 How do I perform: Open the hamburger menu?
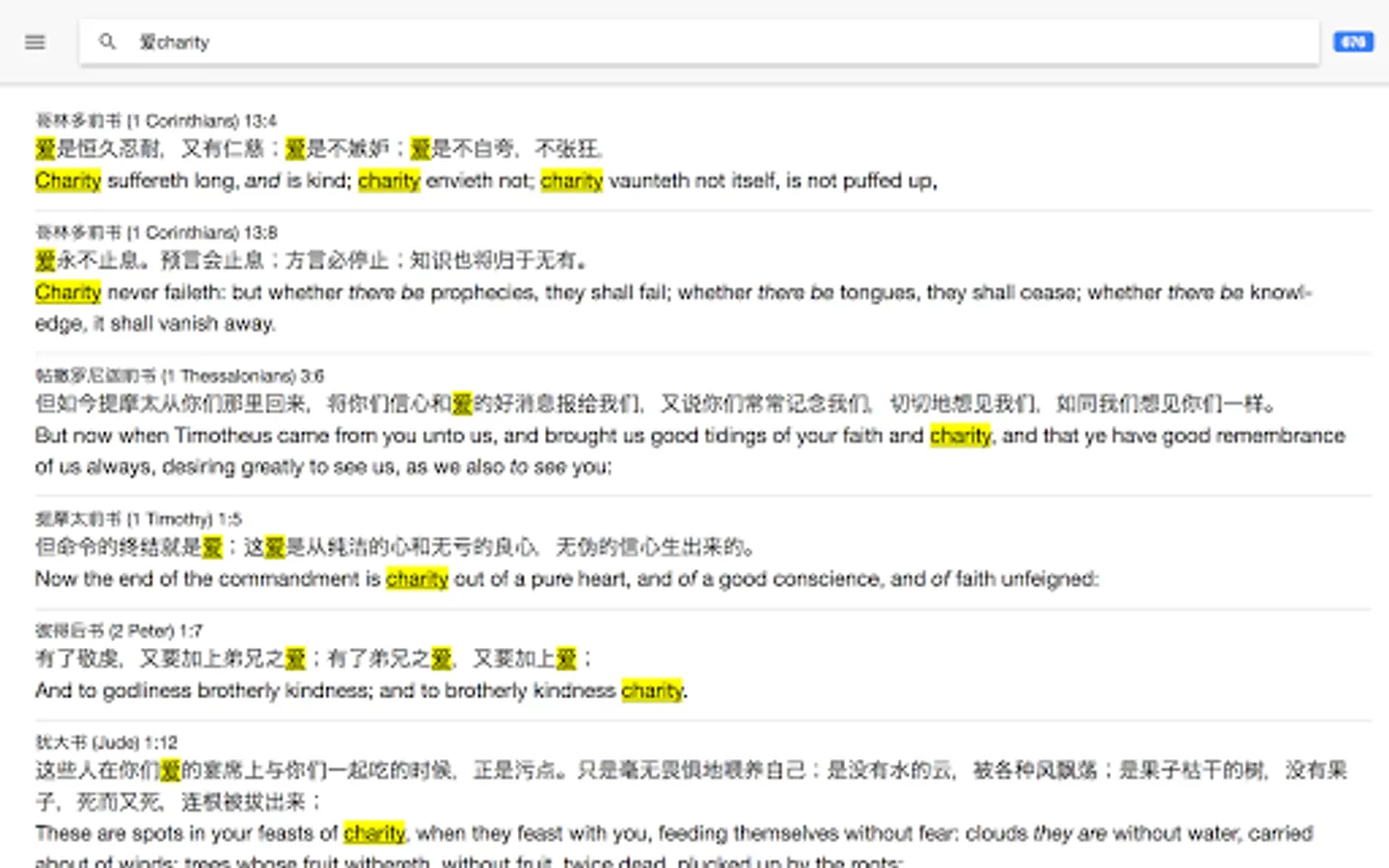(x=35, y=42)
